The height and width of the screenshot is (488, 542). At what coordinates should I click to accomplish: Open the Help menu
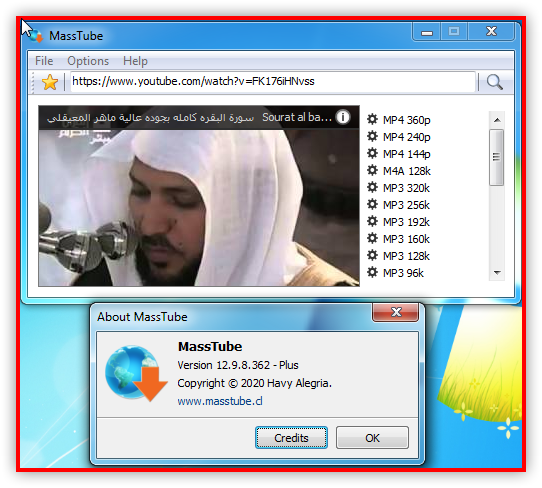point(136,61)
